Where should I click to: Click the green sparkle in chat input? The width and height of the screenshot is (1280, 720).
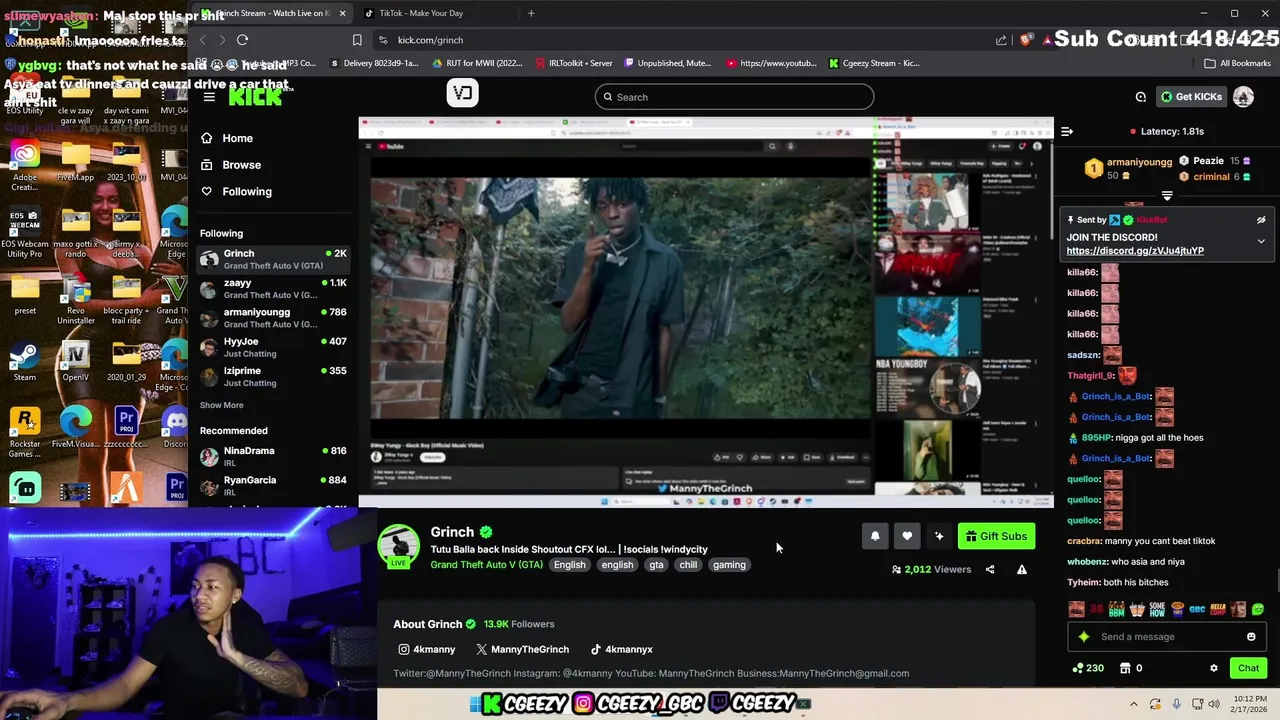(1084, 637)
